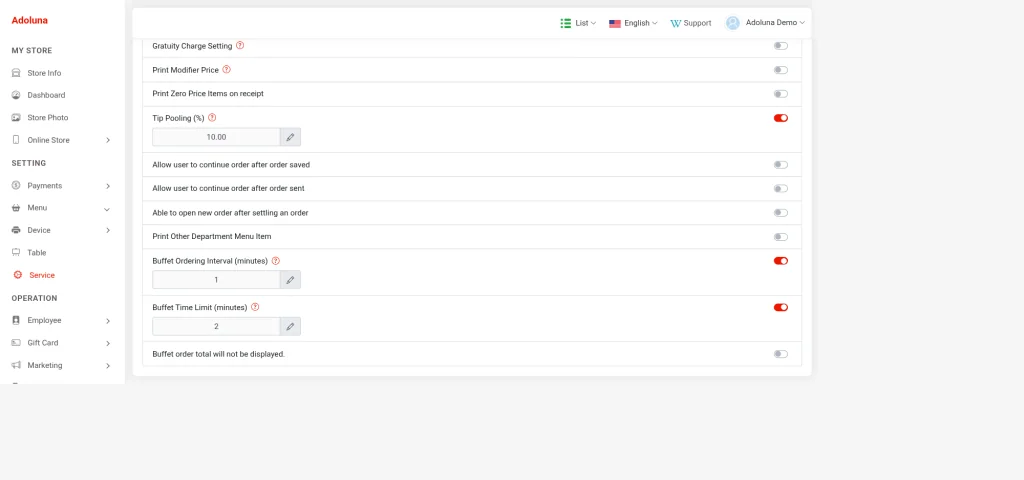Expand Payments submenu chevron
The width and height of the screenshot is (1024, 480).
pyautogui.click(x=108, y=186)
